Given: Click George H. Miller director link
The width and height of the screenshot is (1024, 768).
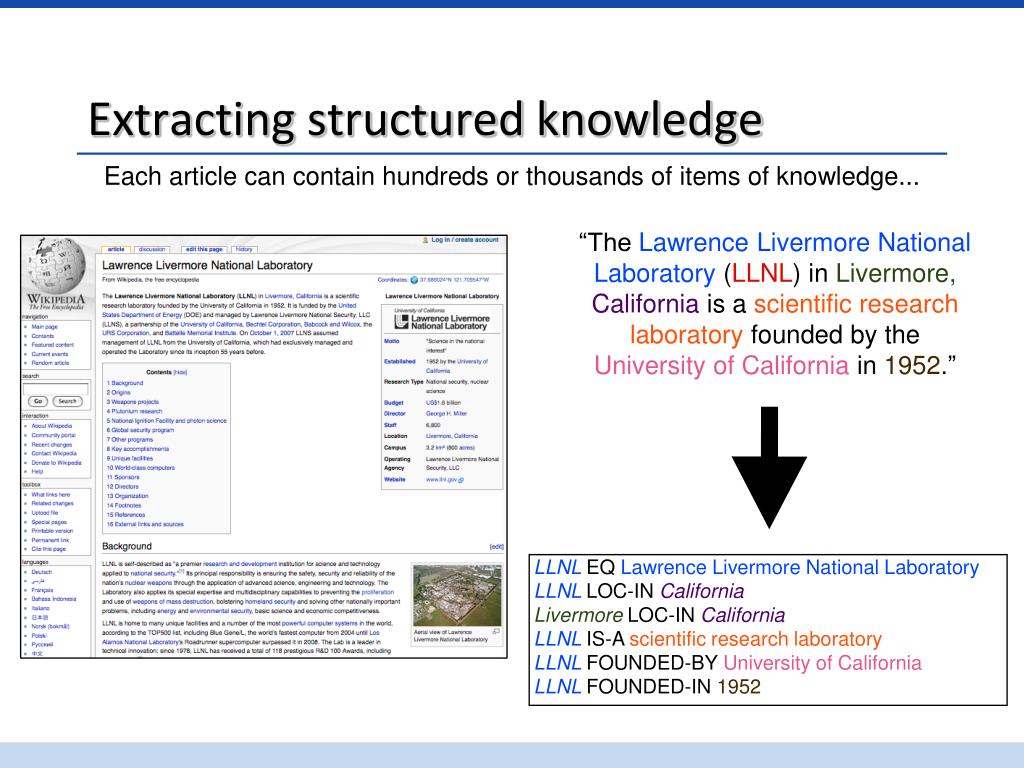Looking at the screenshot, I should (446, 414).
